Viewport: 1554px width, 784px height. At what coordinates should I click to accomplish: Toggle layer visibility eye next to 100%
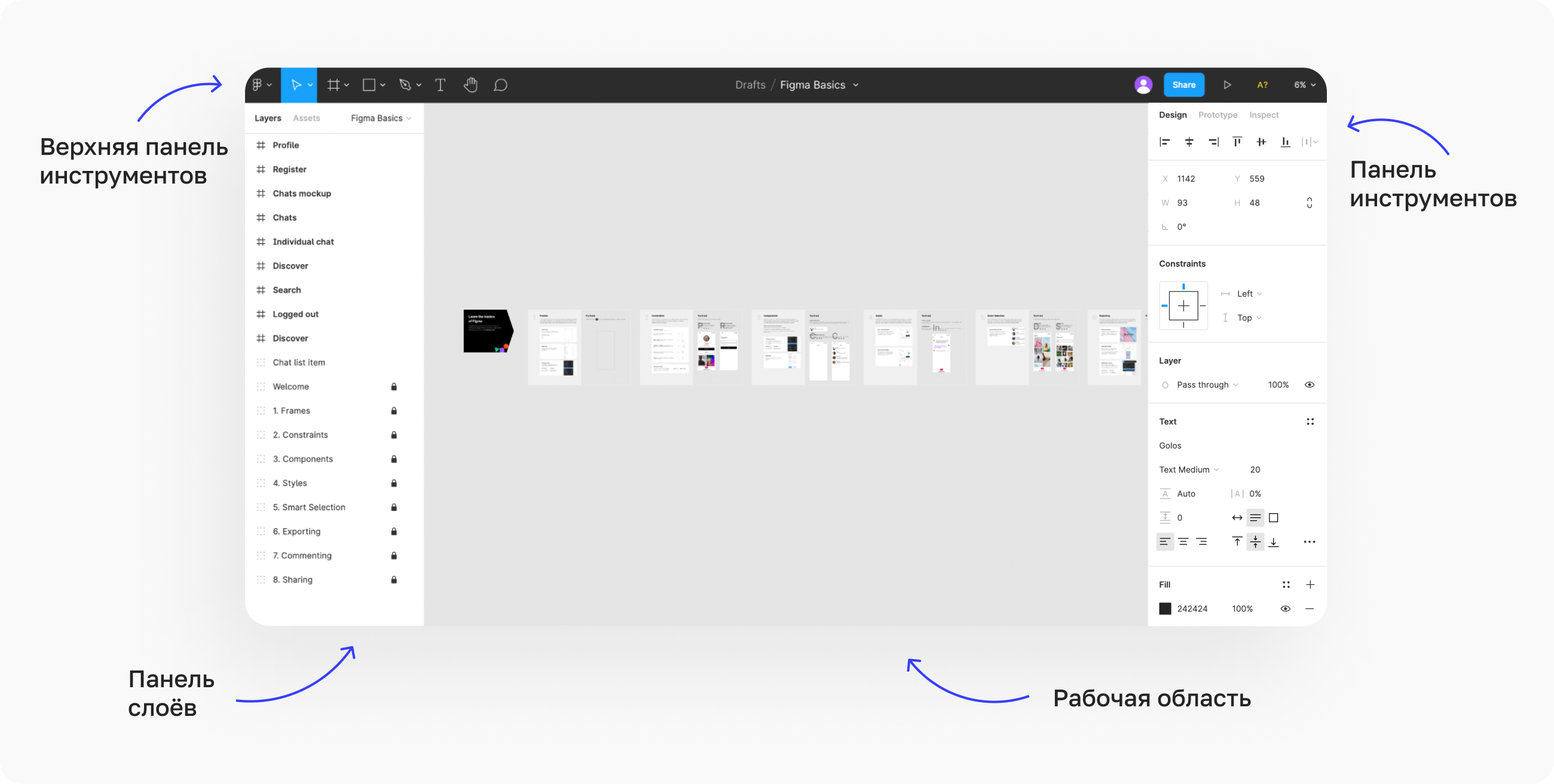pos(1310,385)
